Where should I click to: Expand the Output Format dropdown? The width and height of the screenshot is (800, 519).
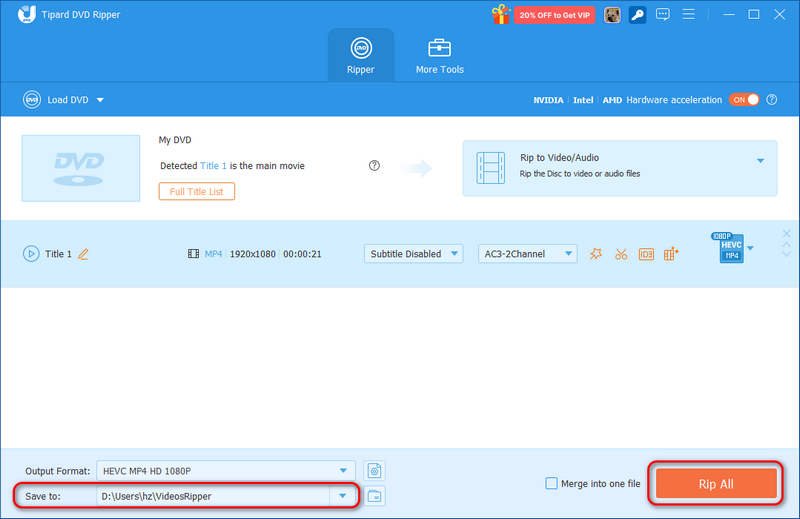tap(344, 470)
